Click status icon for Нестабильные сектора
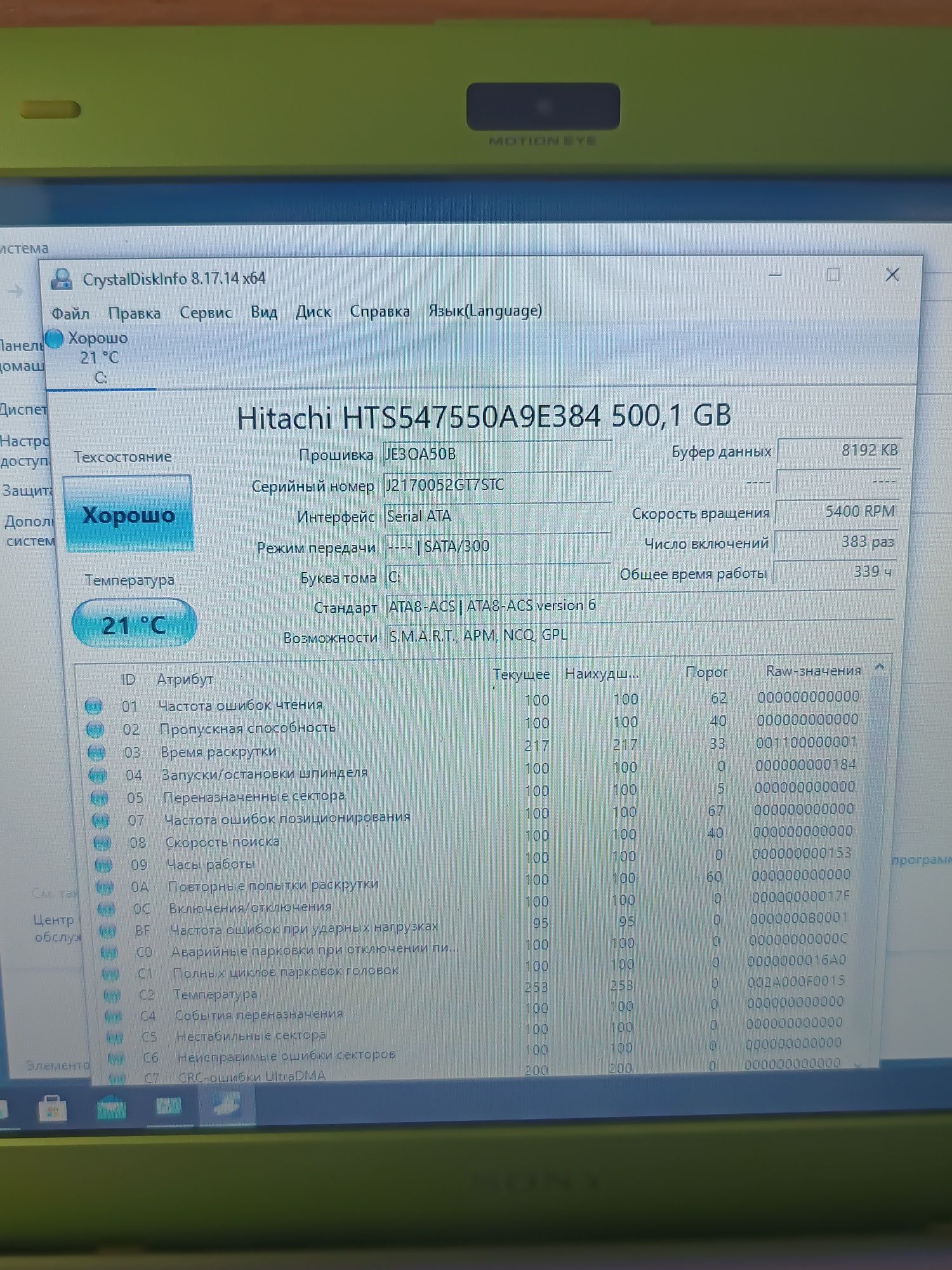This screenshot has height=1270, width=952. (115, 1038)
